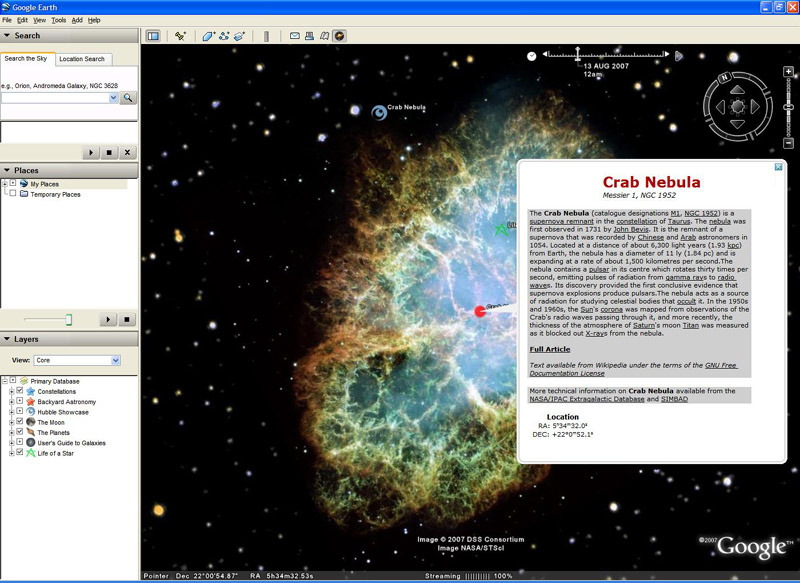
Task: Click the time slider handle
Action: coord(578,53)
